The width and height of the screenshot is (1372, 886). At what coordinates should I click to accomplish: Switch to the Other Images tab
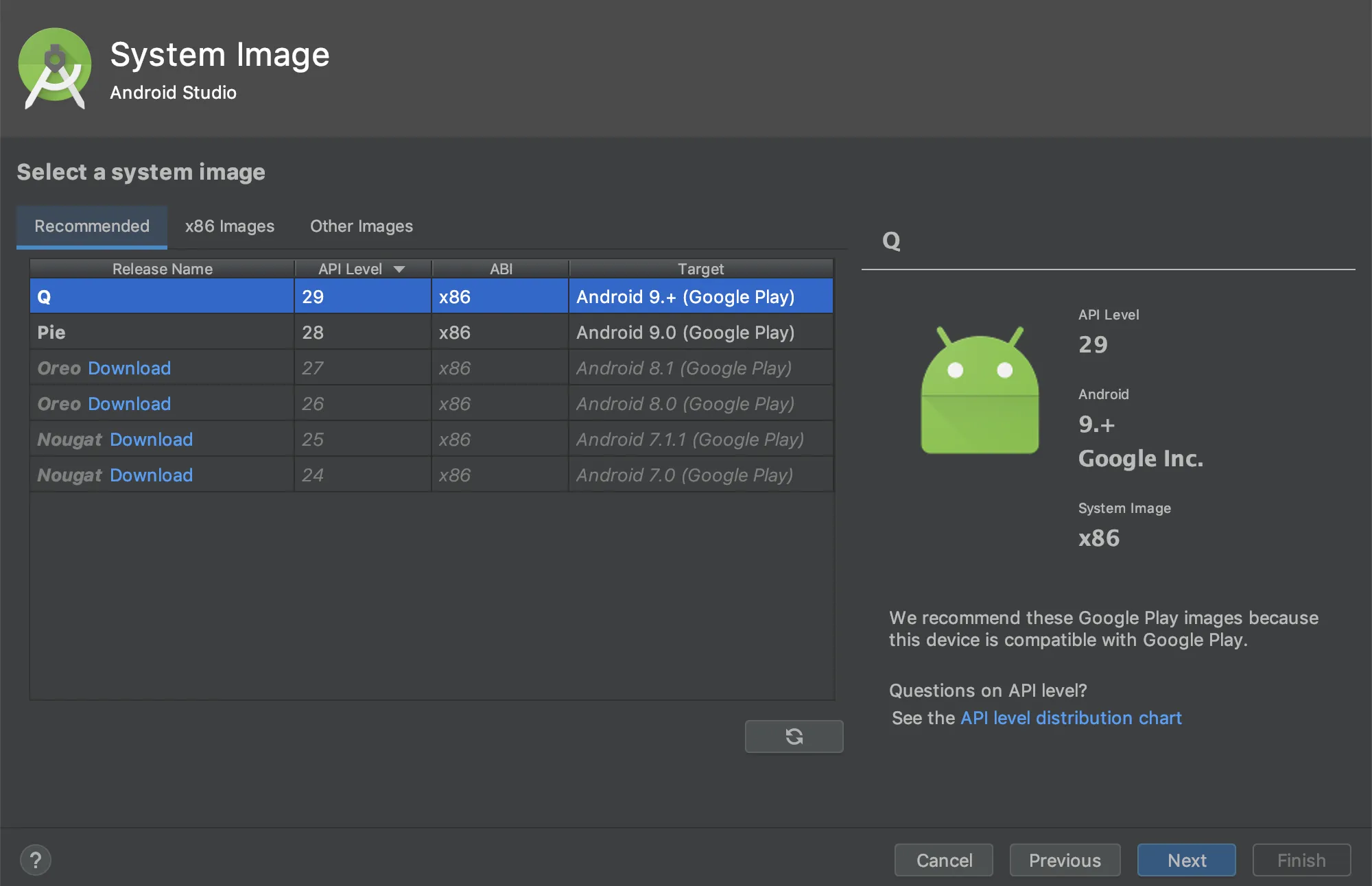pos(361,226)
